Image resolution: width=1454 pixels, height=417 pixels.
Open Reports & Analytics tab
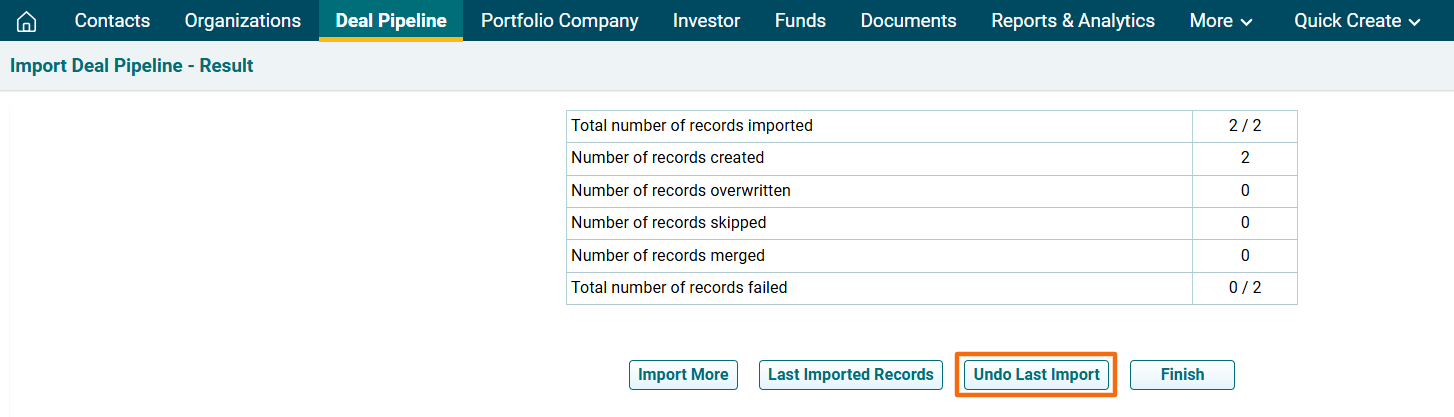point(1073,21)
